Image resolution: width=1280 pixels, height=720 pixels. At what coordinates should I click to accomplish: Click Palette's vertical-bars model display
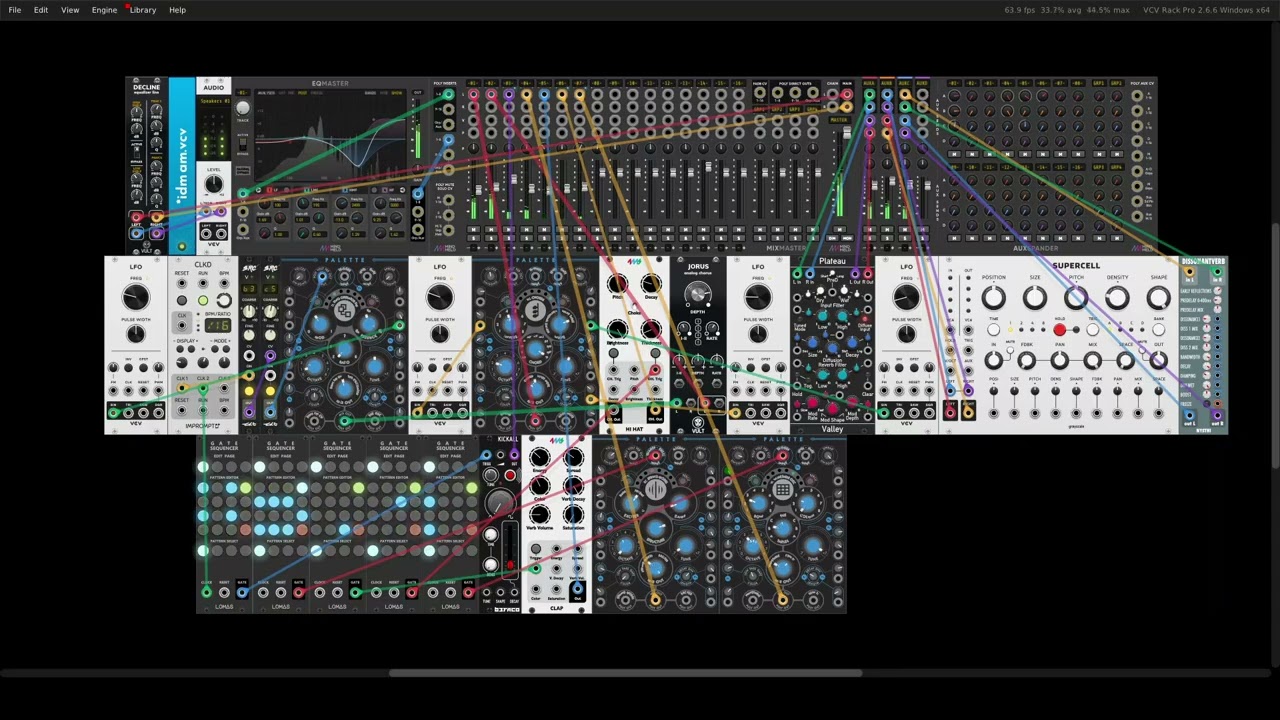(x=655, y=489)
